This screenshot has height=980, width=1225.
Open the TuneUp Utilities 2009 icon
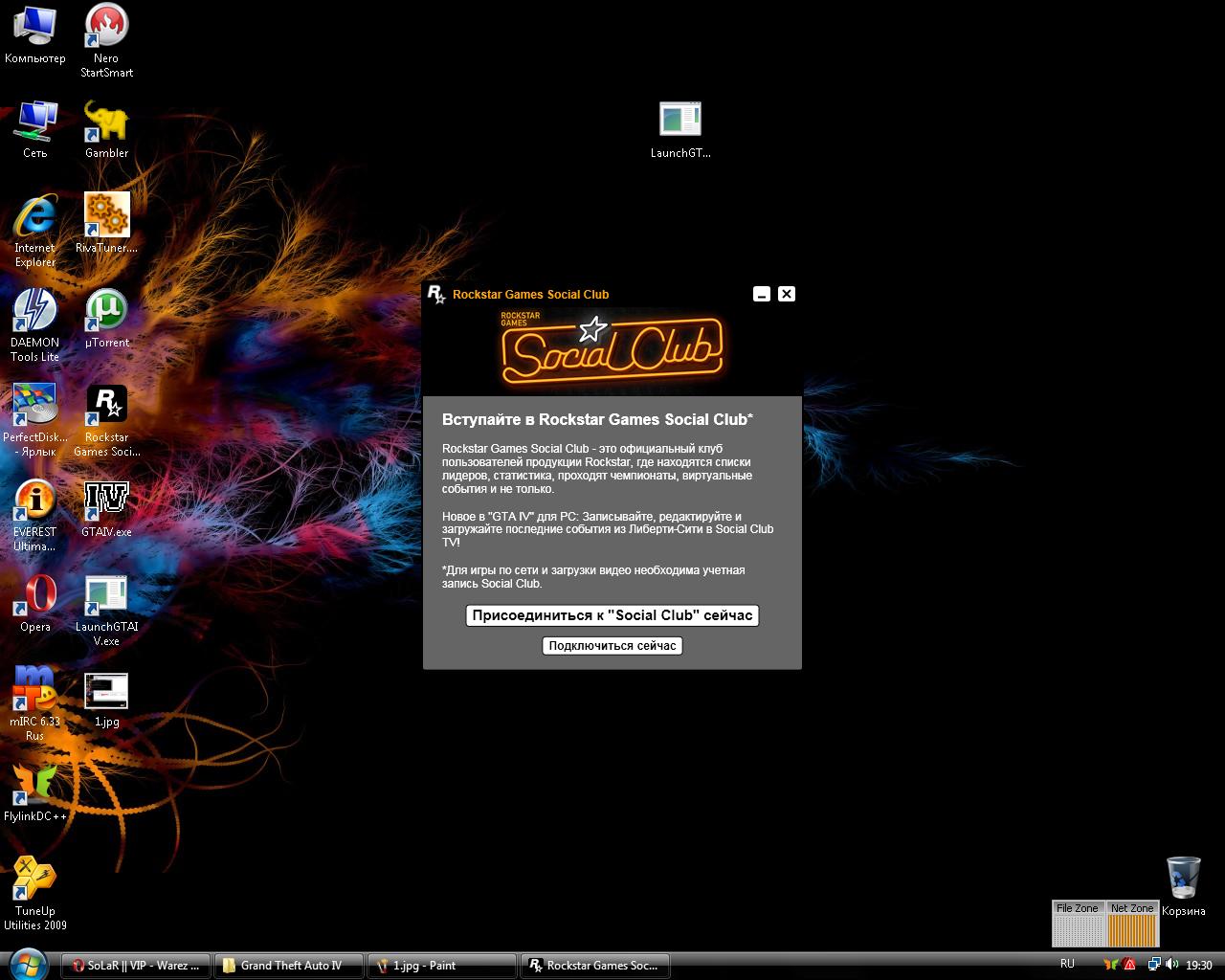[35, 880]
